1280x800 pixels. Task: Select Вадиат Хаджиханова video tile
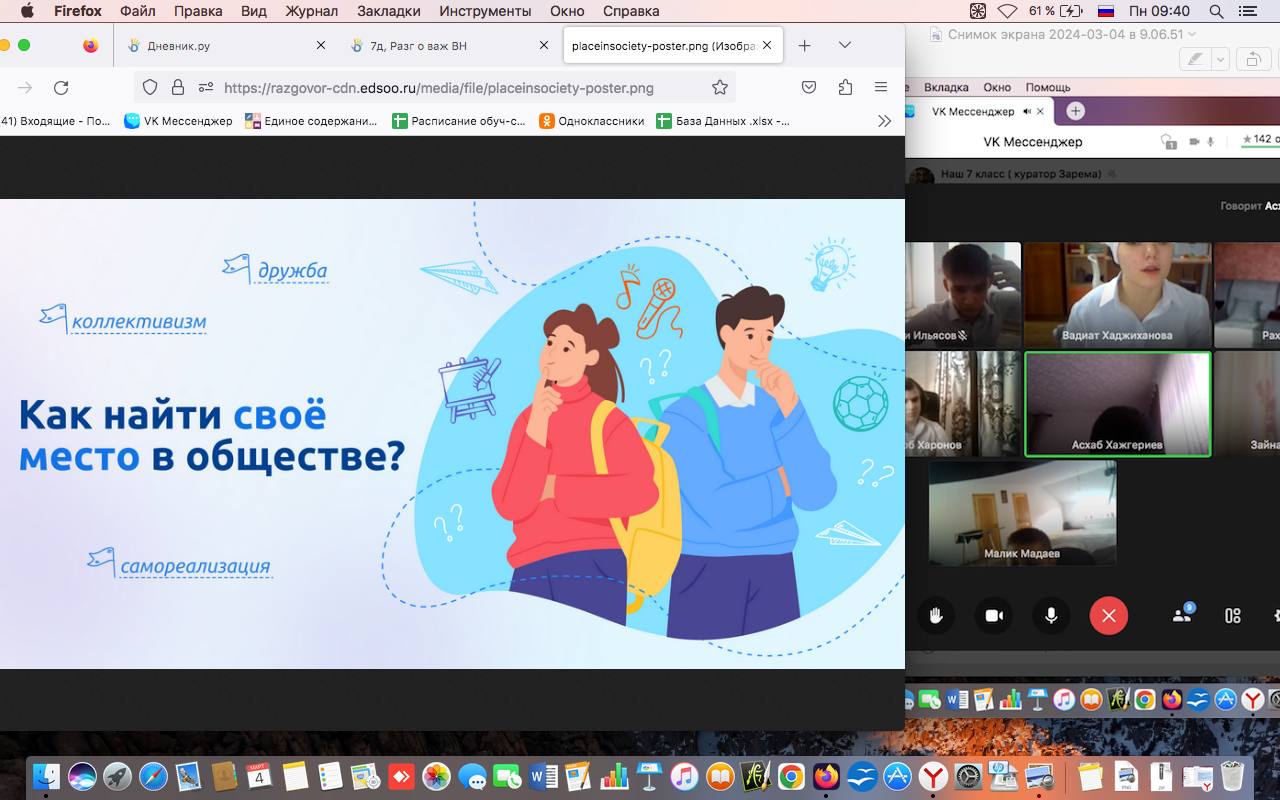(x=1117, y=294)
